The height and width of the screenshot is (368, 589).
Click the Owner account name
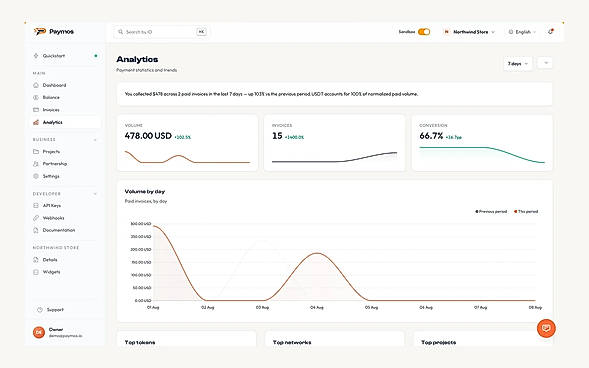[56, 329]
